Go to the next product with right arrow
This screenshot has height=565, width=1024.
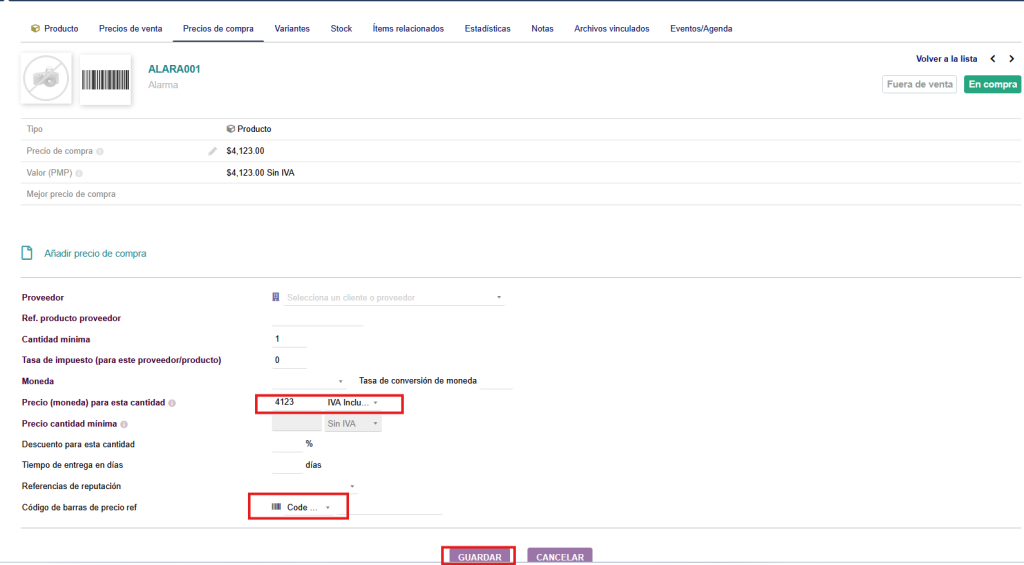click(1011, 59)
